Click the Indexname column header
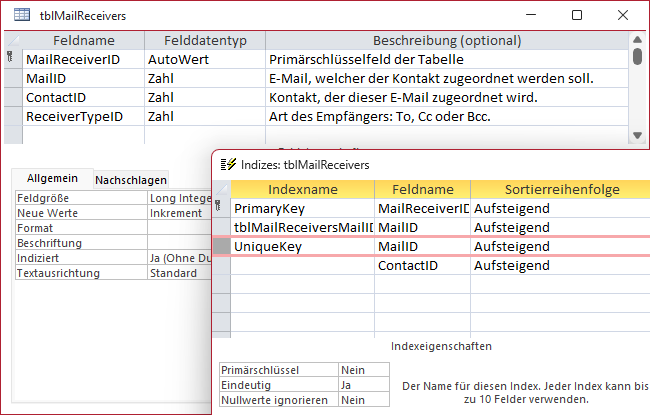Screen dimensions: 650x415 coord(303,189)
